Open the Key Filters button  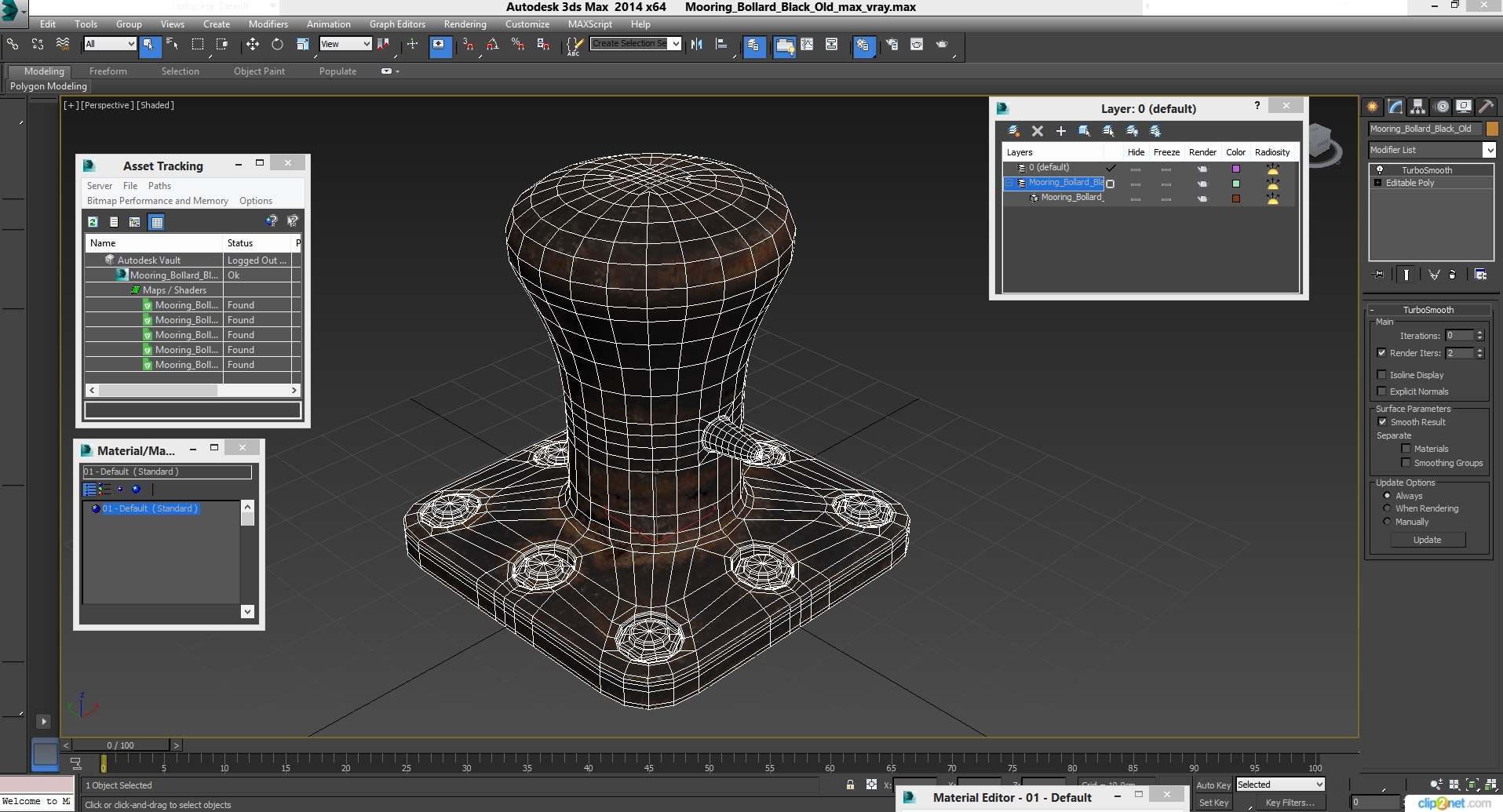pyautogui.click(x=1290, y=803)
